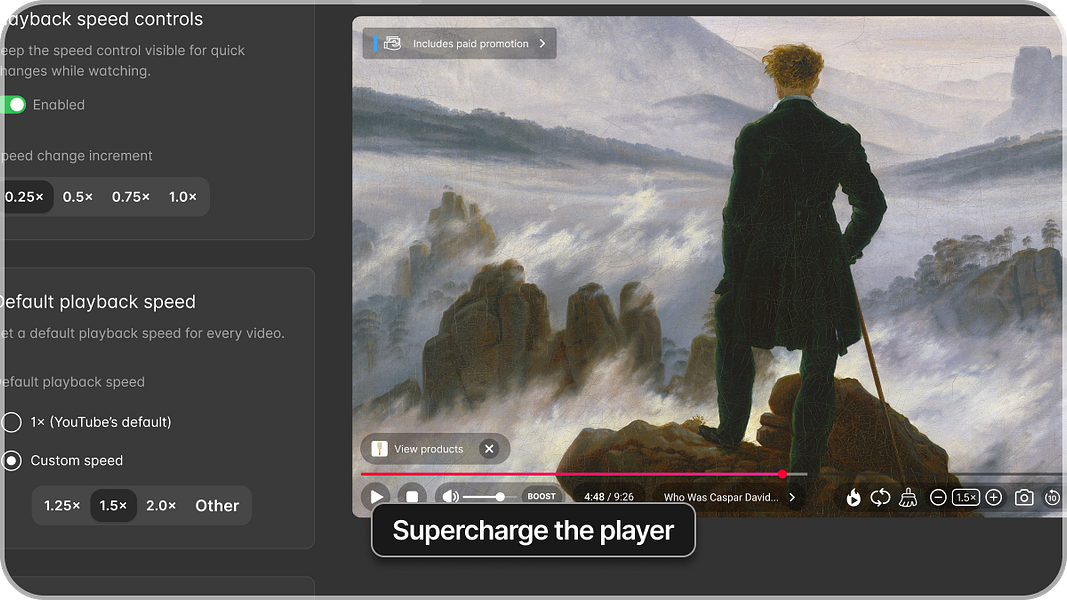
Task: Click the 4:48 / 9:26 time display
Action: point(609,497)
